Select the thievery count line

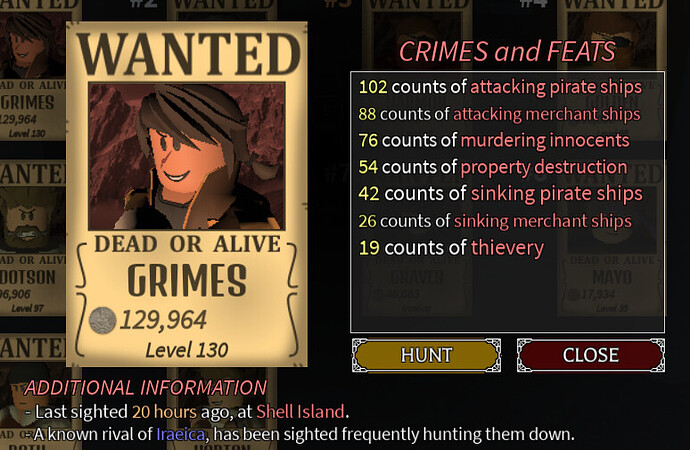[x=451, y=248]
